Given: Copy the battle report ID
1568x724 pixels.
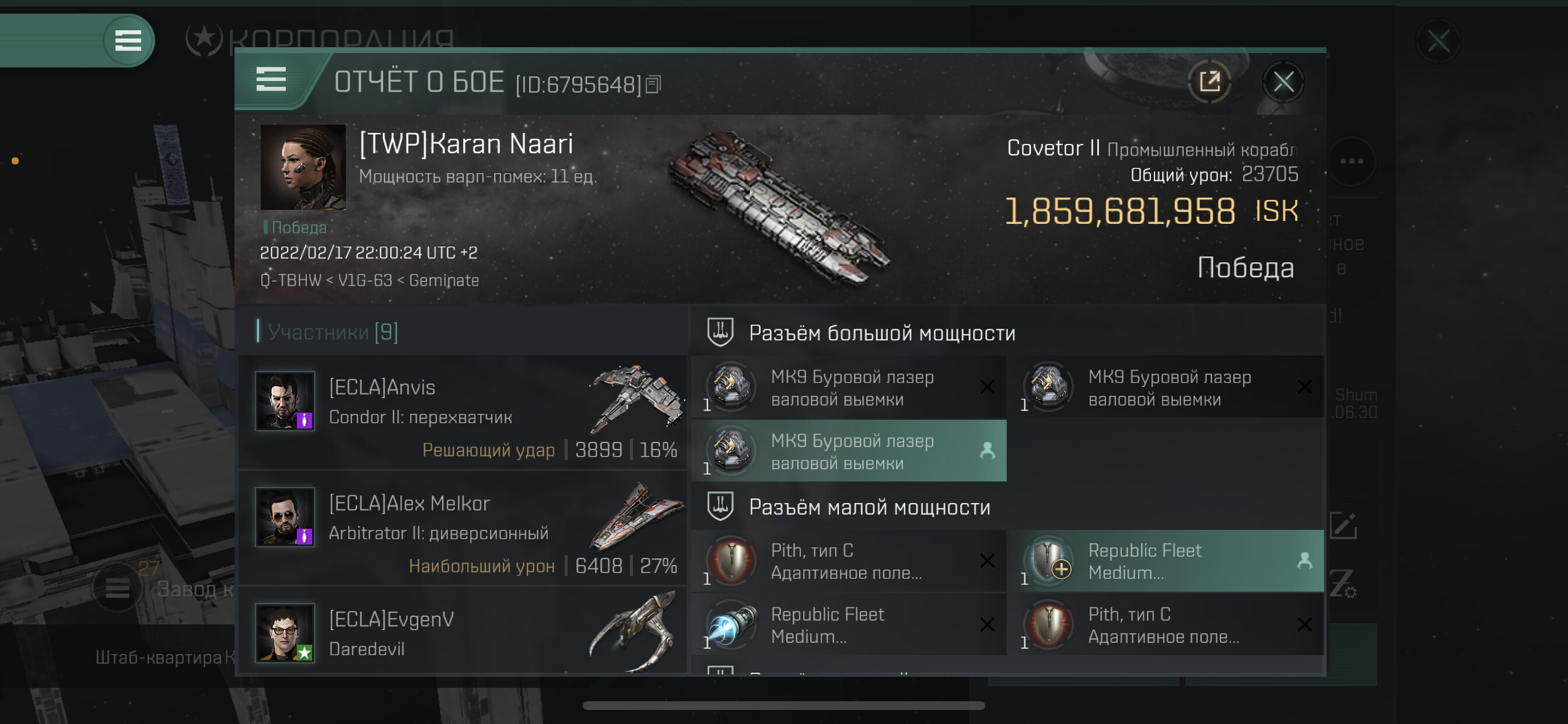Looking at the screenshot, I should 653,85.
